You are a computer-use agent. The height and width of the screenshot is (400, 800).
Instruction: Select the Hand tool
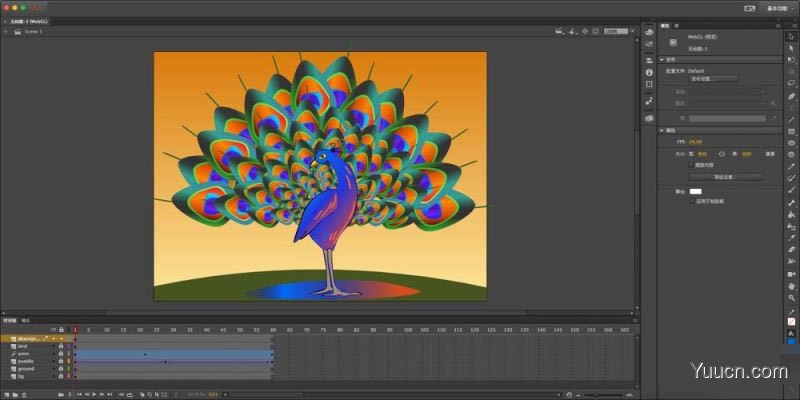pyautogui.click(x=791, y=286)
